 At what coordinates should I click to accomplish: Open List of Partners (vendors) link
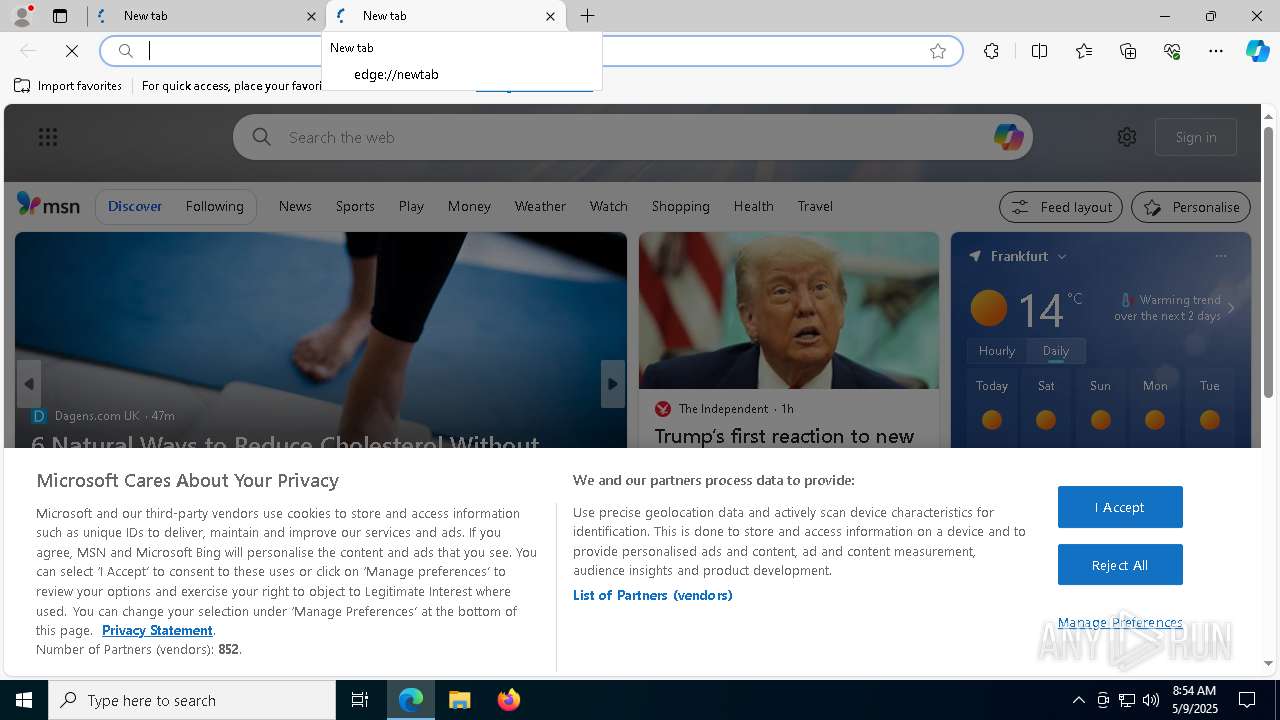(652, 595)
